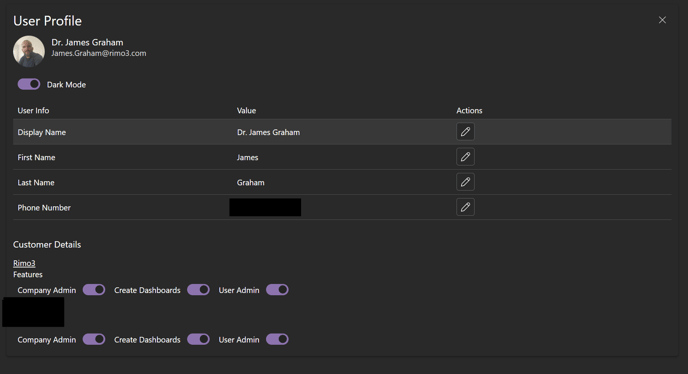Image resolution: width=688 pixels, height=374 pixels.
Task: Toggle Create Dashboards for Rimo3
Action: tap(198, 290)
